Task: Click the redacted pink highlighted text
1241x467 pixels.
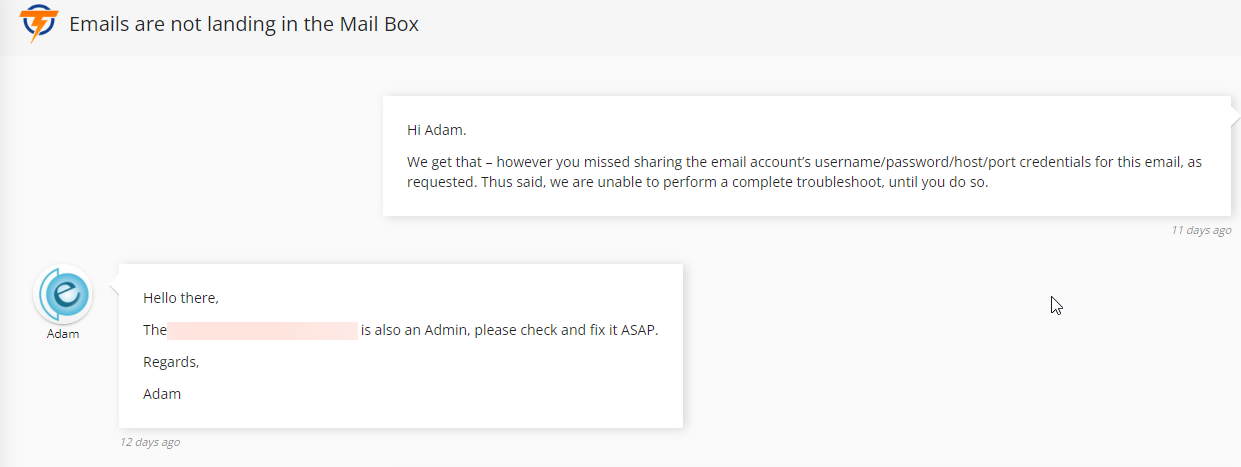Action: (x=263, y=330)
